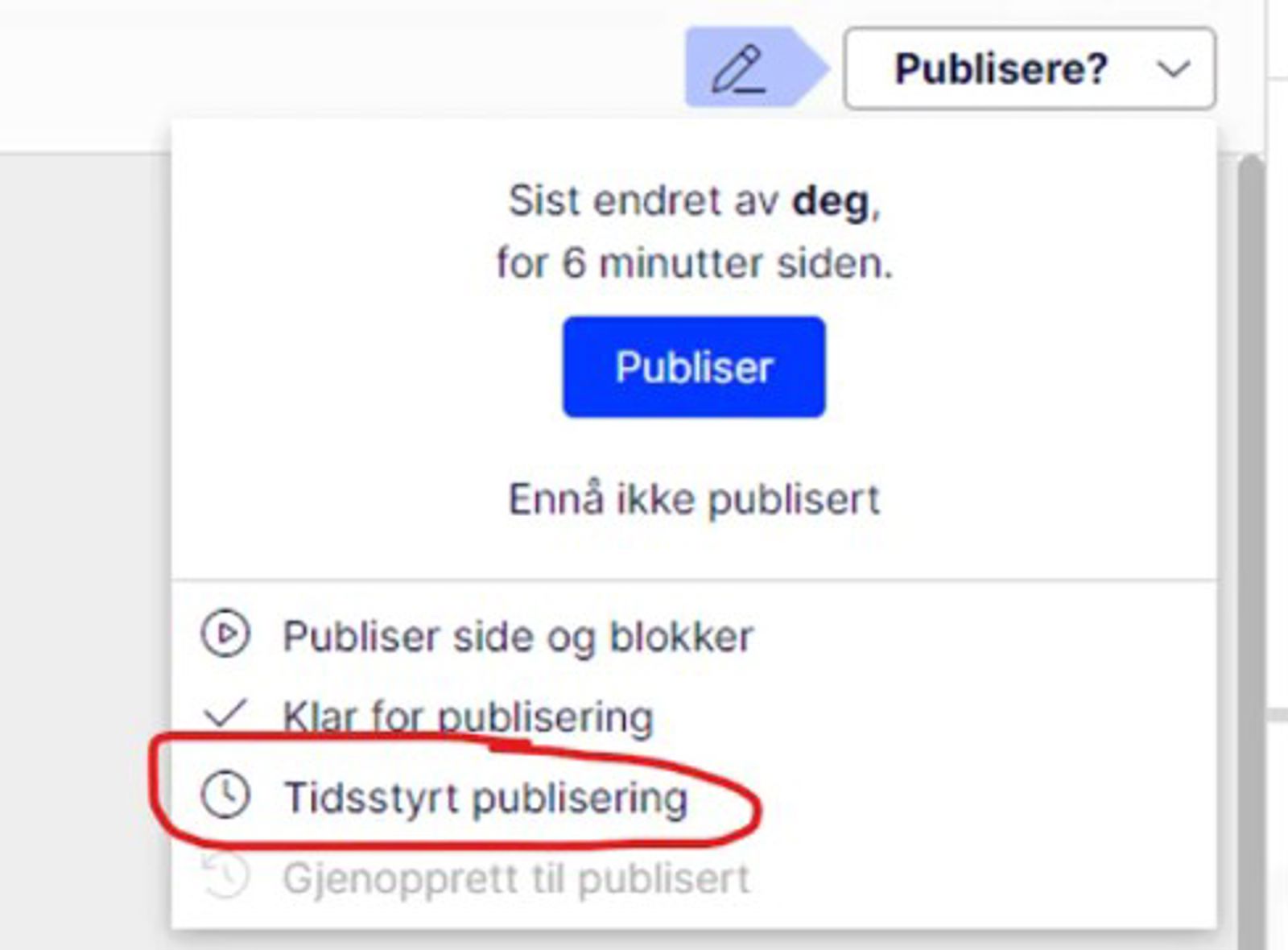The width and height of the screenshot is (1288, 950).
Task: Click the chevron arrow beside Publisere?
Action: coord(1174,69)
